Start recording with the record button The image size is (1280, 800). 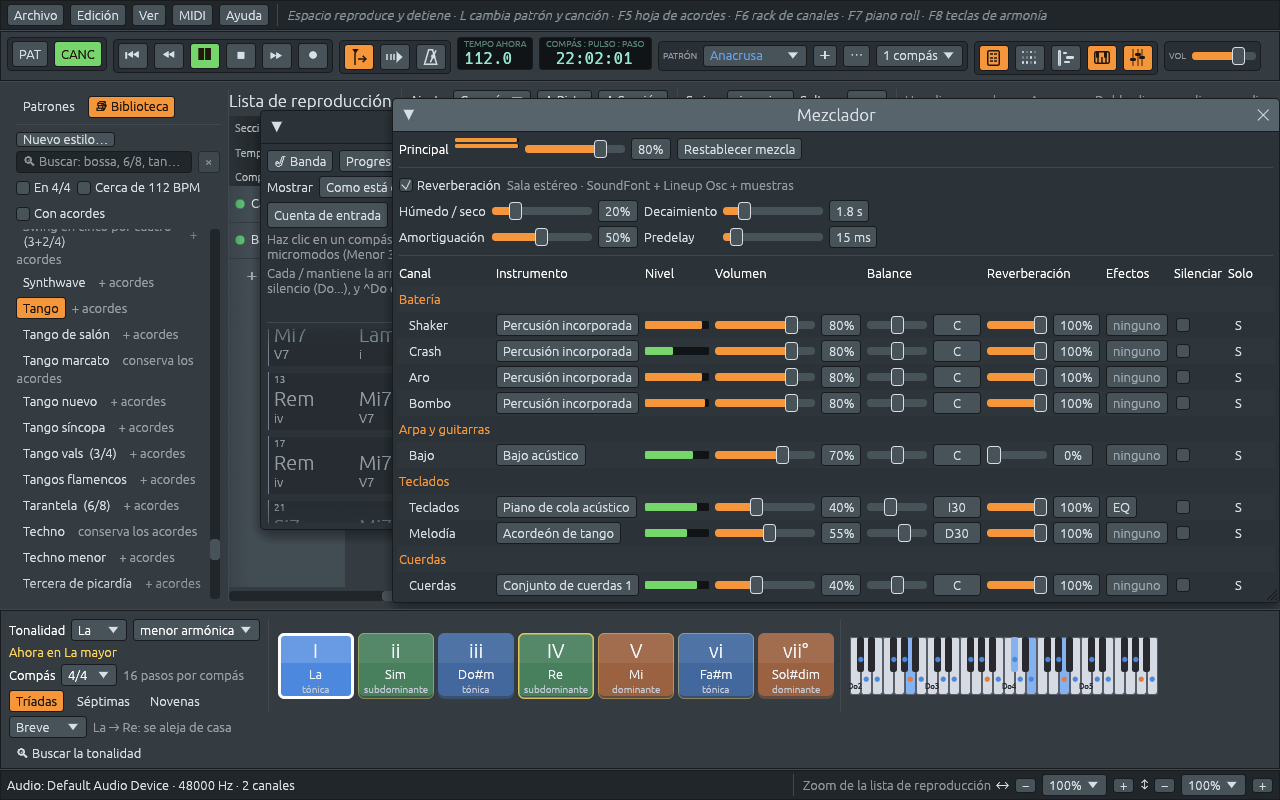click(314, 55)
